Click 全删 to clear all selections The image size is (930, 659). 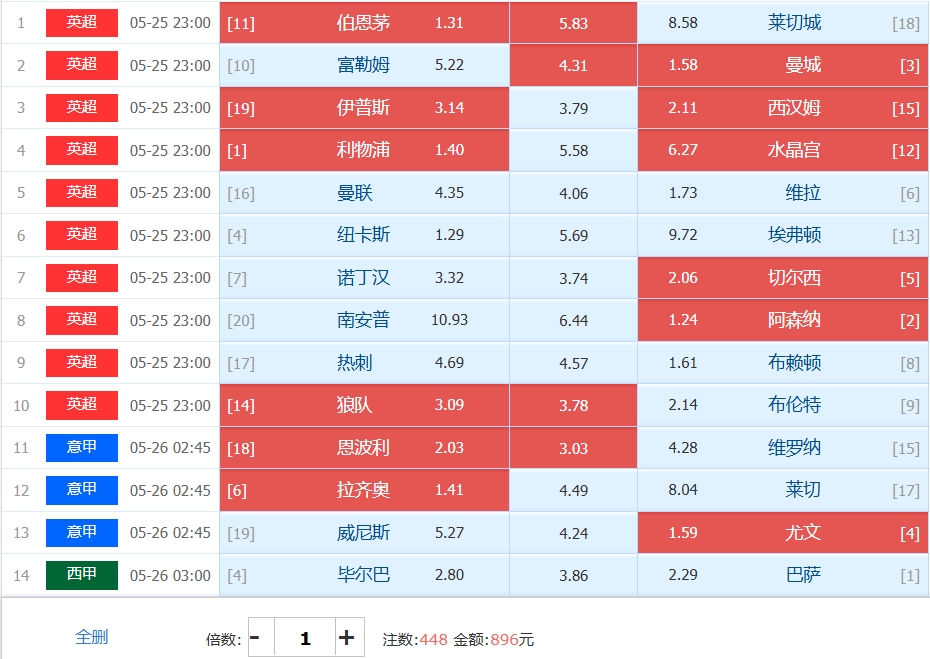pyautogui.click(x=91, y=637)
